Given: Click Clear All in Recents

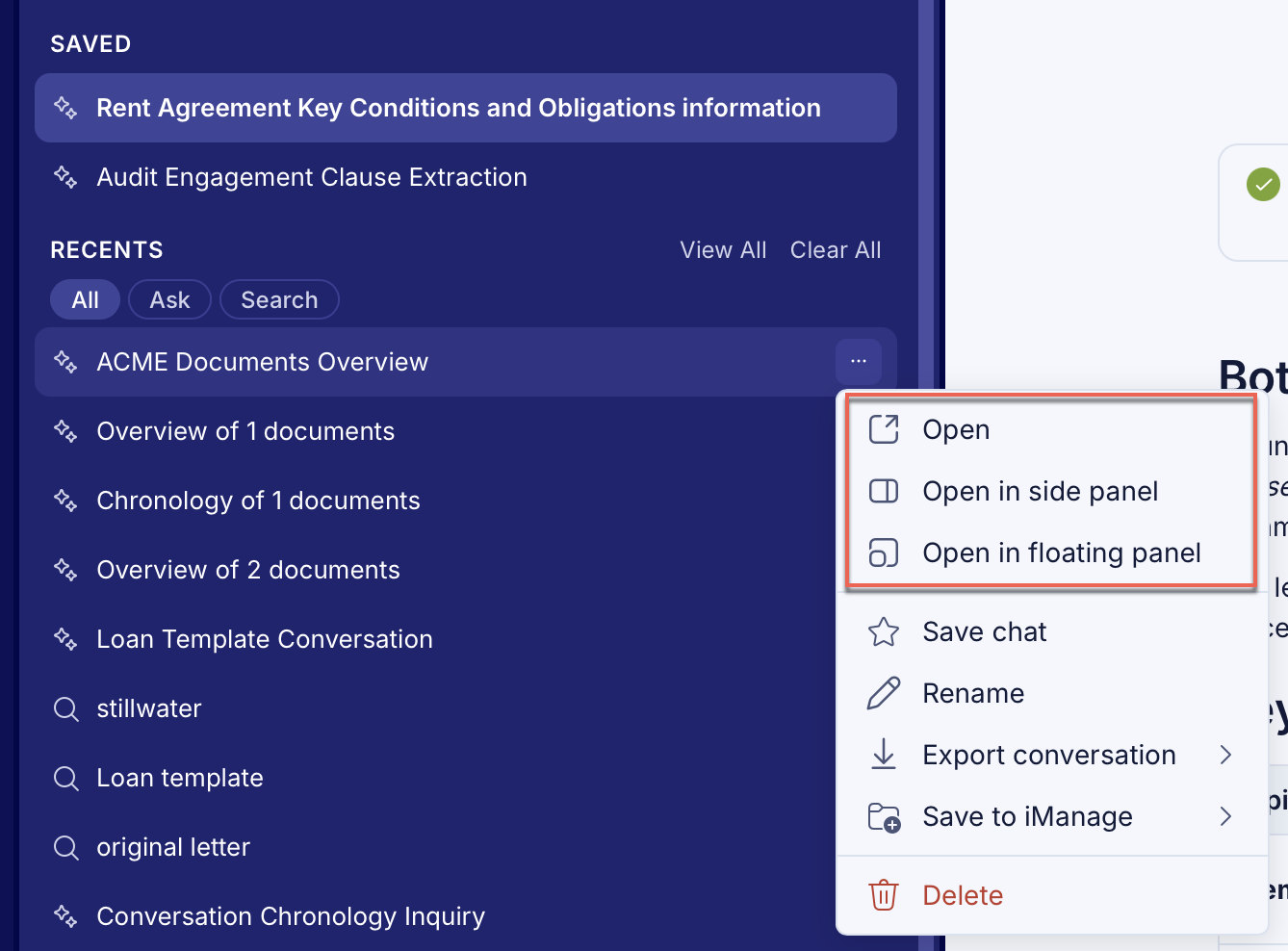Looking at the screenshot, I should [x=836, y=250].
